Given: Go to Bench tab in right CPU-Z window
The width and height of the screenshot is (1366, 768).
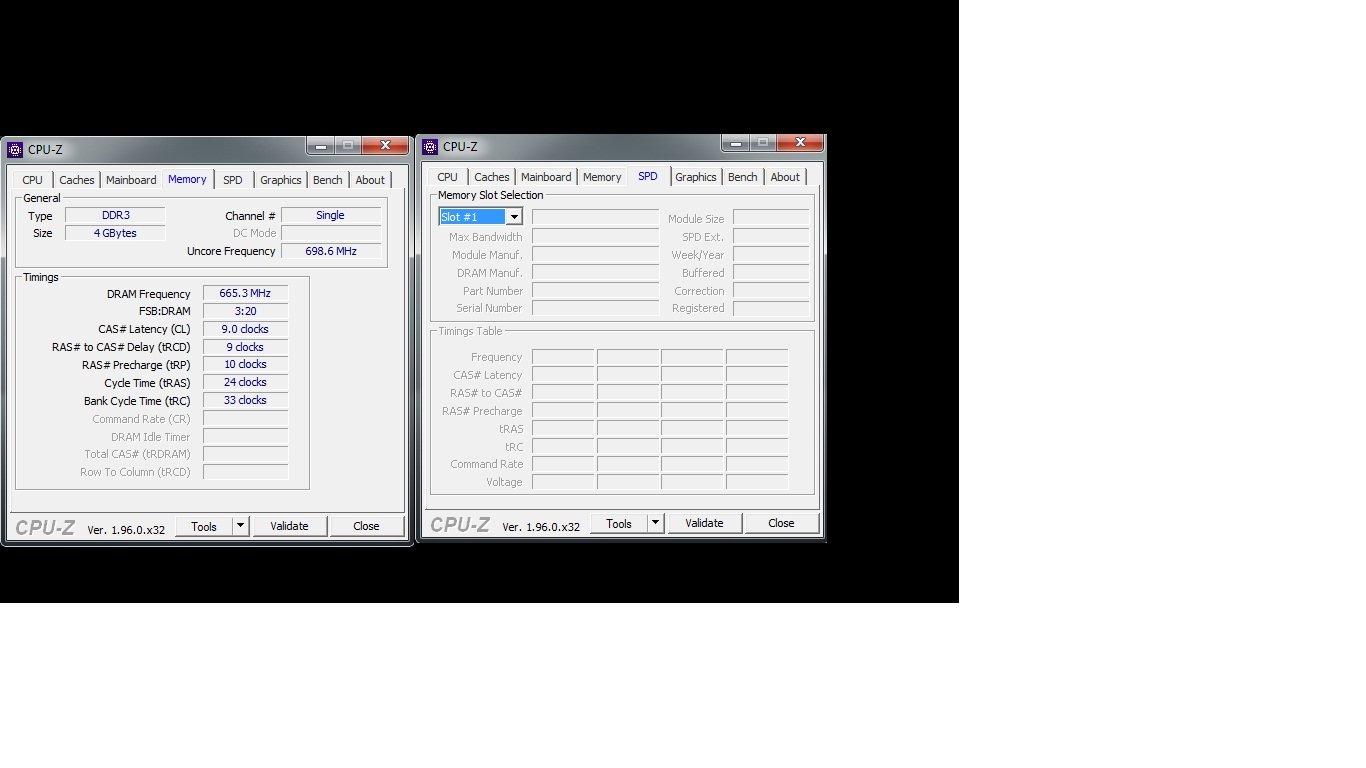Looking at the screenshot, I should coord(742,177).
